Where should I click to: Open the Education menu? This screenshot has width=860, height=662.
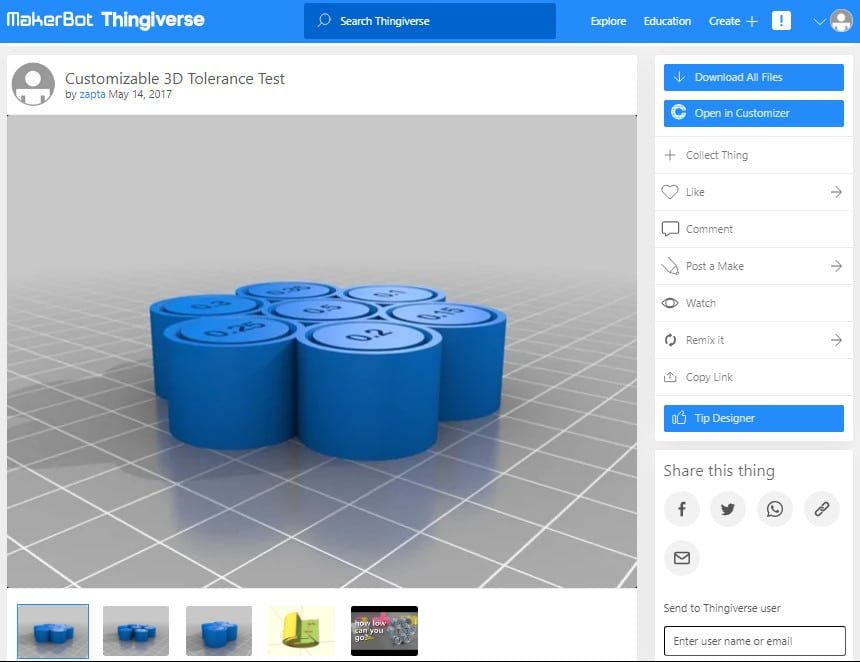(667, 21)
